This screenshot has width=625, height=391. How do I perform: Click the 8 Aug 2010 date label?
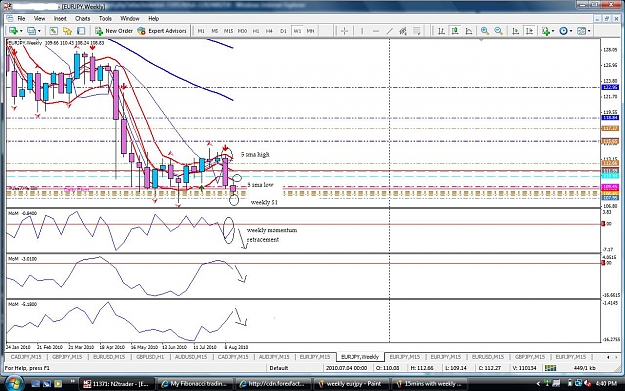click(x=236, y=347)
